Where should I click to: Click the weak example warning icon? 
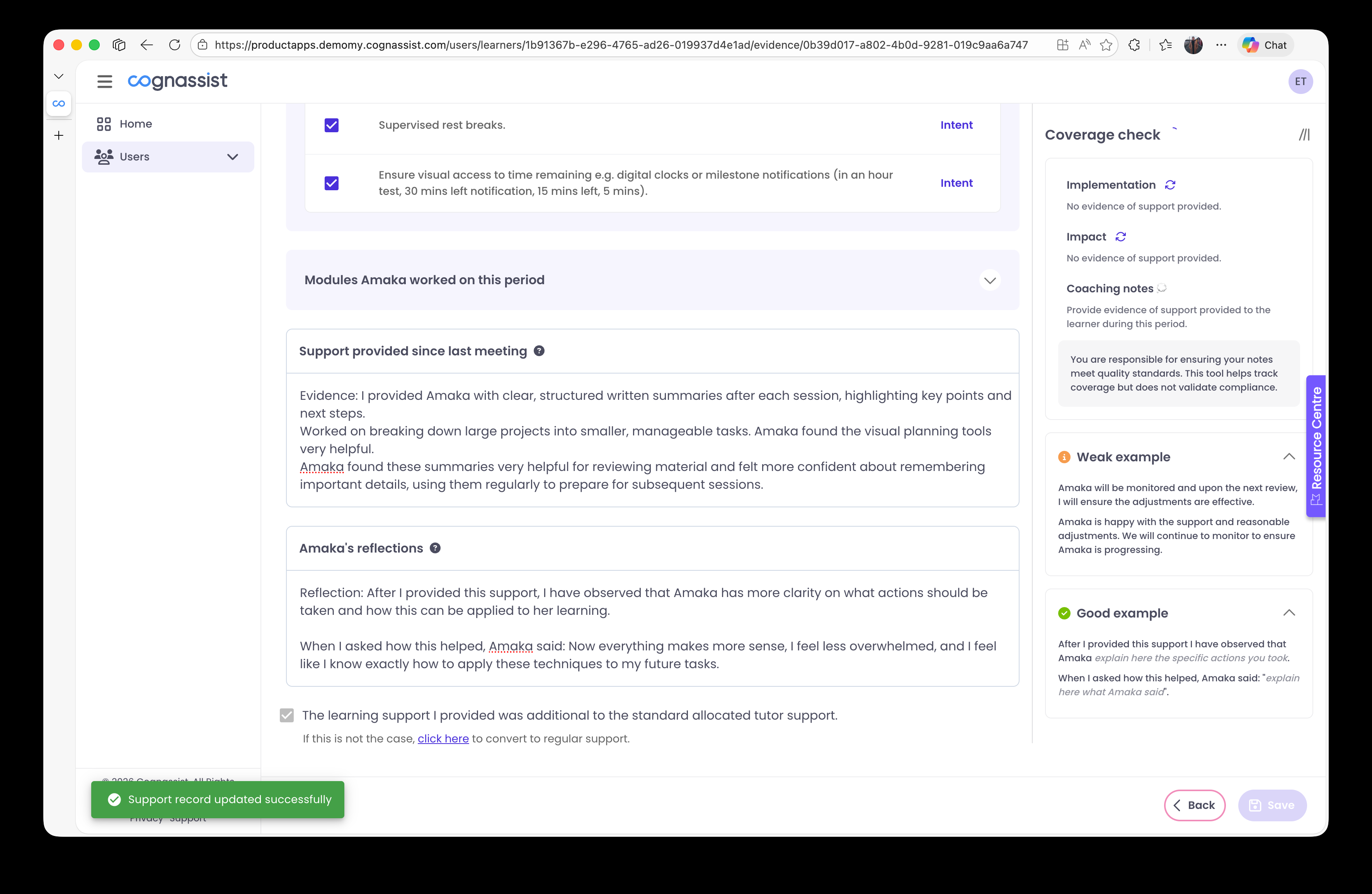tap(1064, 457)
